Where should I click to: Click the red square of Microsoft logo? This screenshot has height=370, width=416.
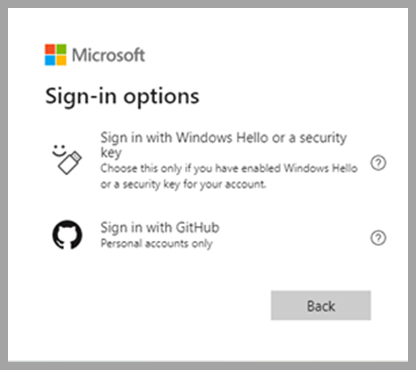tap(50, 49)
